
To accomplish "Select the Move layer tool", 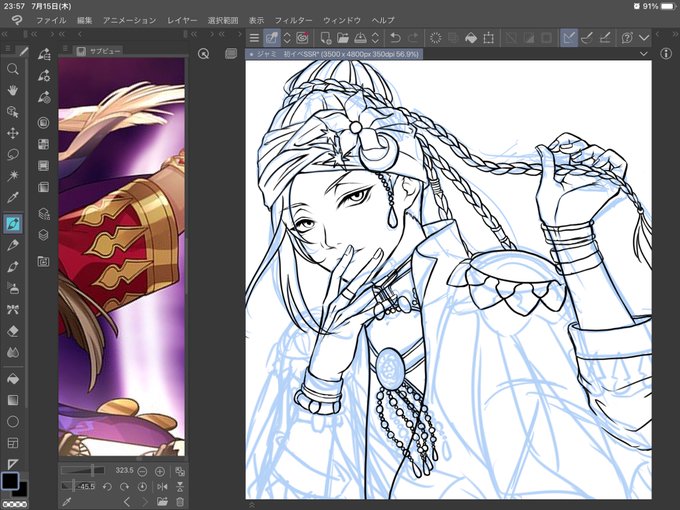I will pyautogui.click(x=13, y=133).
